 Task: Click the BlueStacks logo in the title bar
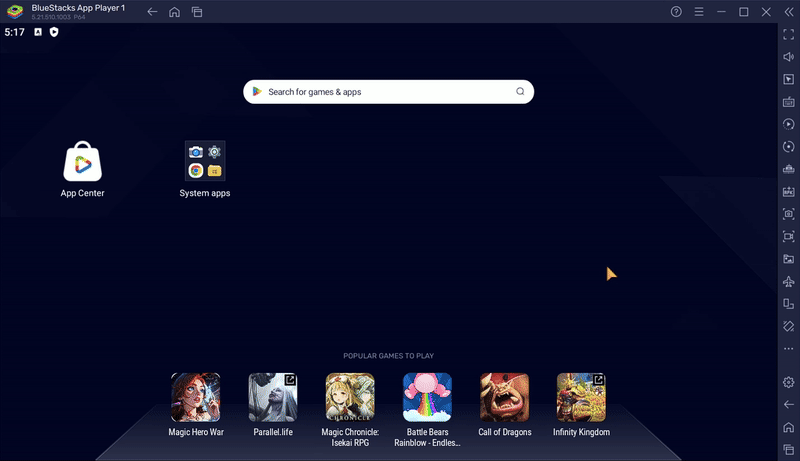(x=15, y=11)
